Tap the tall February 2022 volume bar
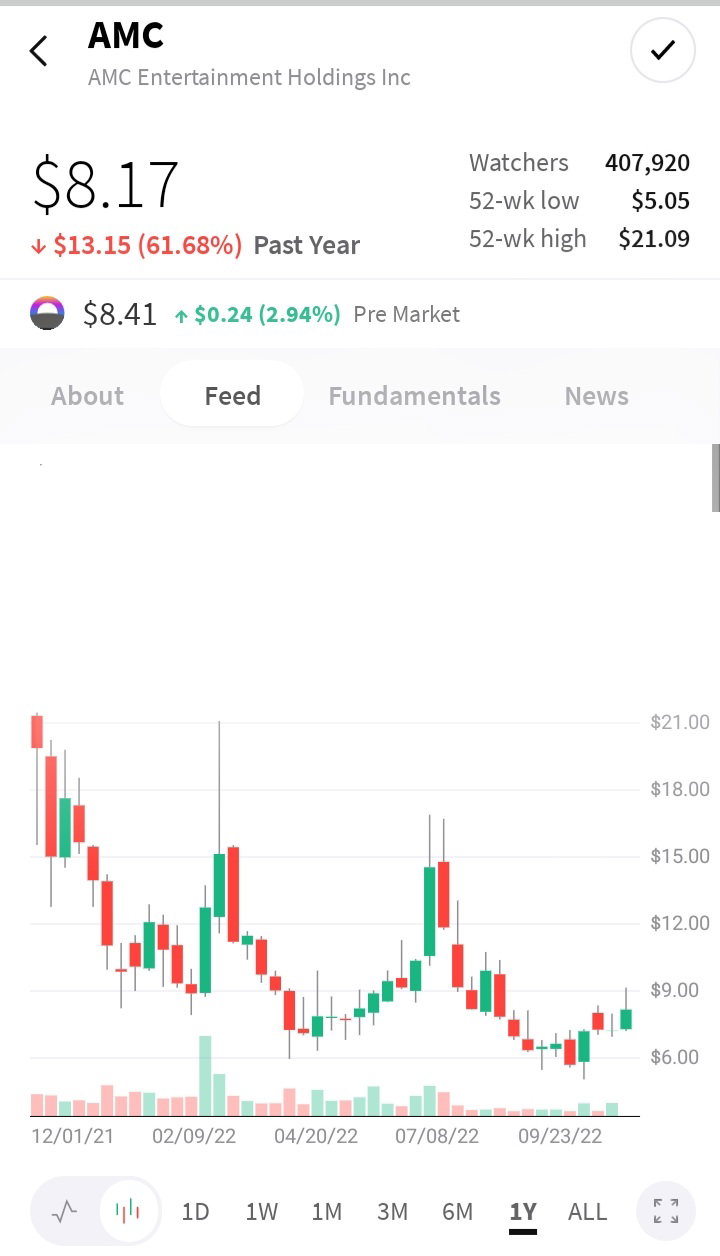Screen dimensions: 720x1256 click(205, 1075)
